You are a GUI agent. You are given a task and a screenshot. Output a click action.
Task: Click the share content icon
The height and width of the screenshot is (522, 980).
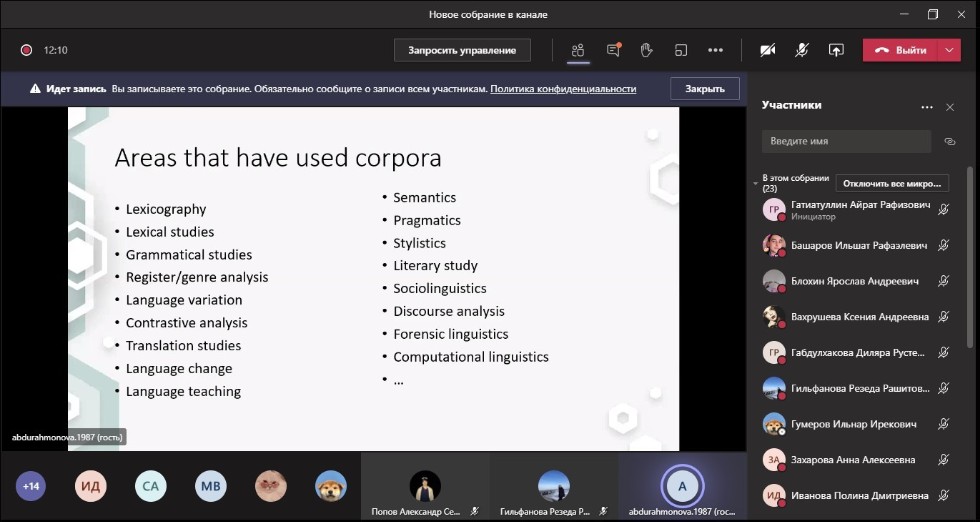pos(836,50)
